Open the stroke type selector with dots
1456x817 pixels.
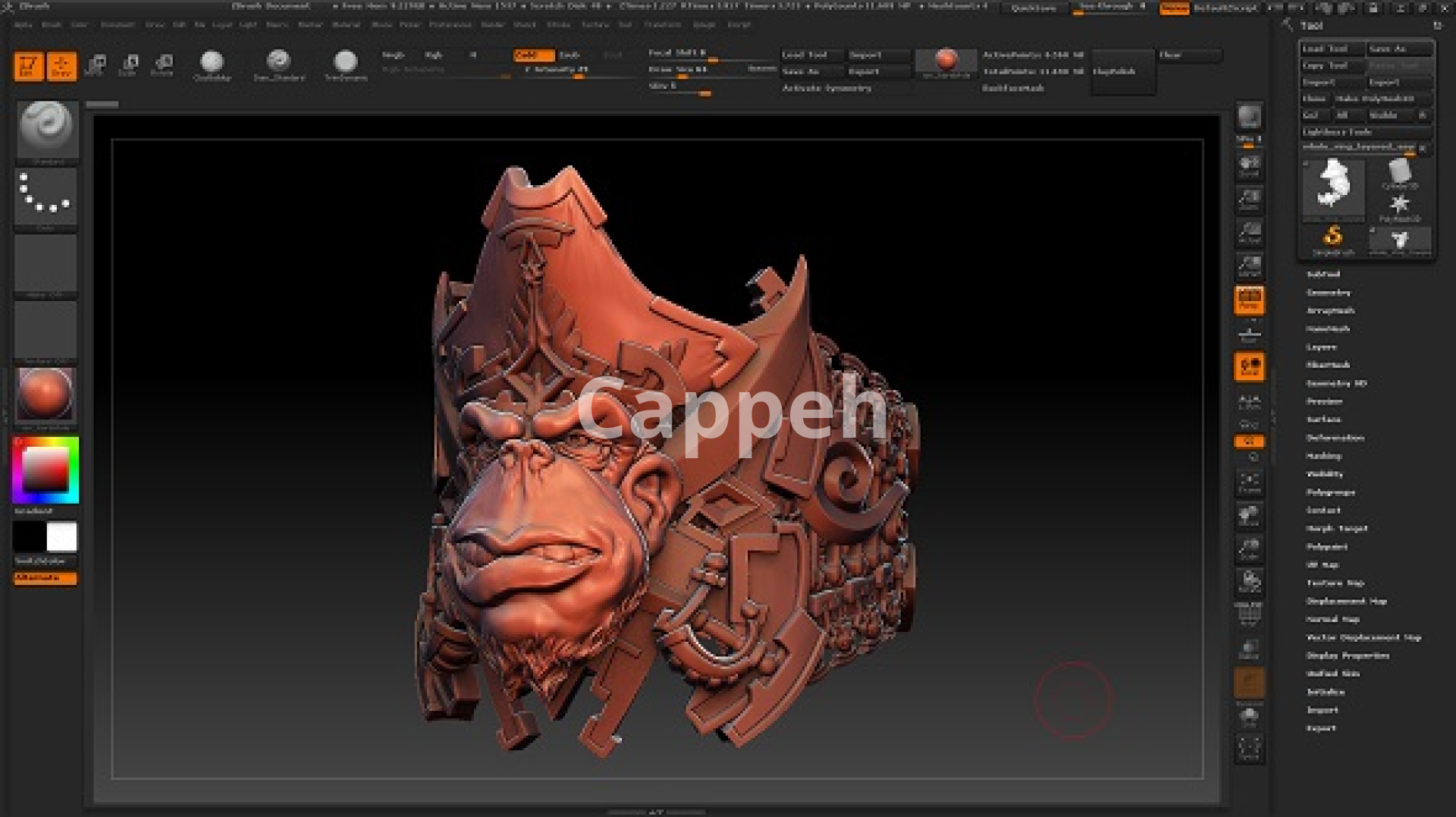(45, 196)
